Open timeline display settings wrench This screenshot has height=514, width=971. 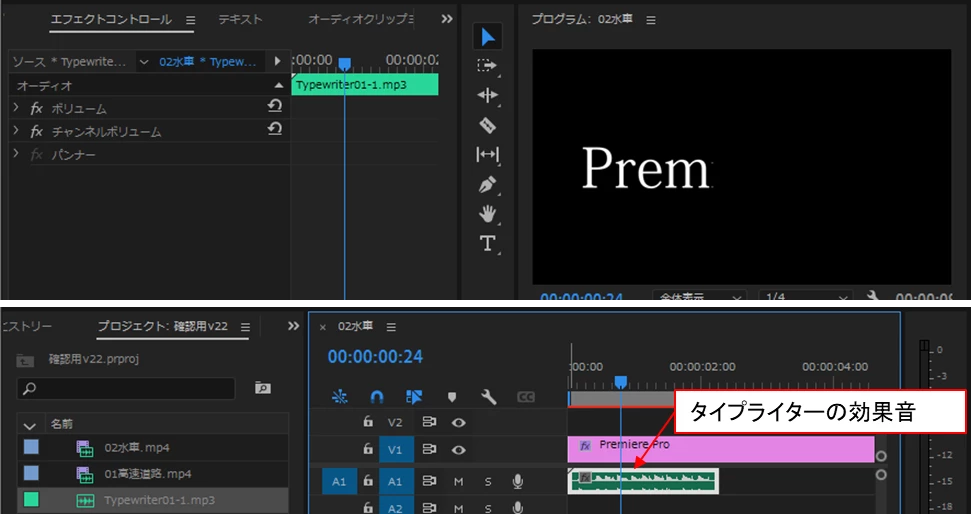tap(489, 396)
